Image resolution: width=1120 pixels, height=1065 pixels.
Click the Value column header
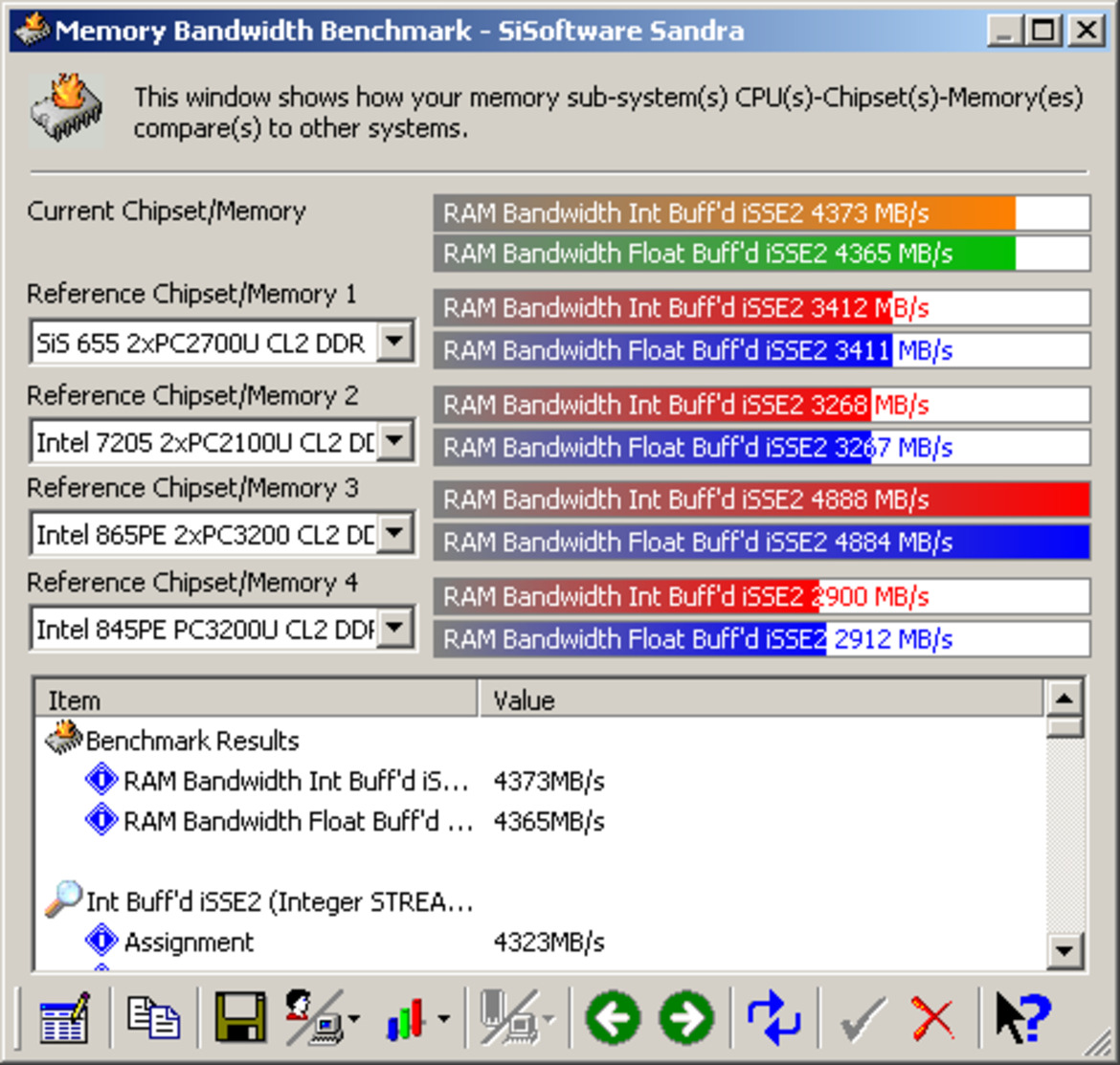pos(760,699)
